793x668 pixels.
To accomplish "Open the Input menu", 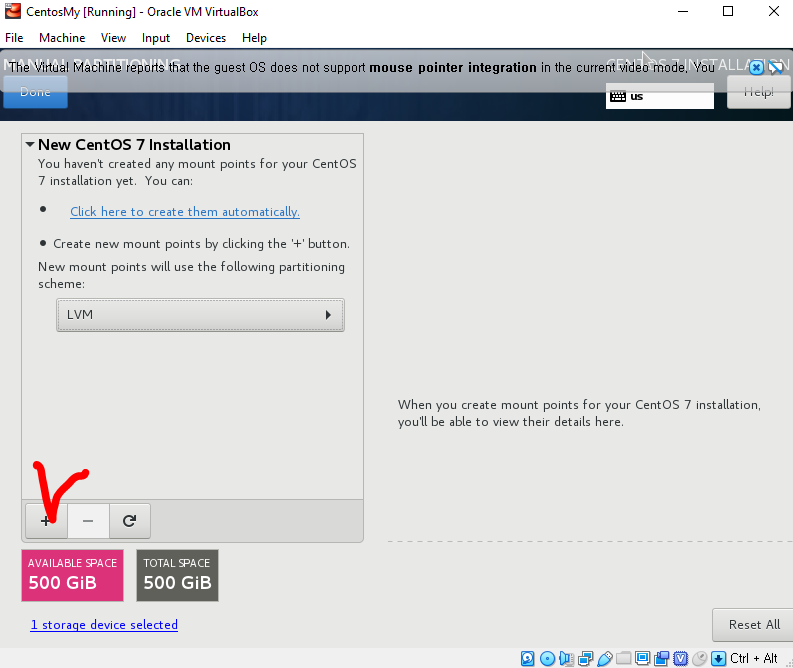I will pyautogui.click(x=156, y=38).
